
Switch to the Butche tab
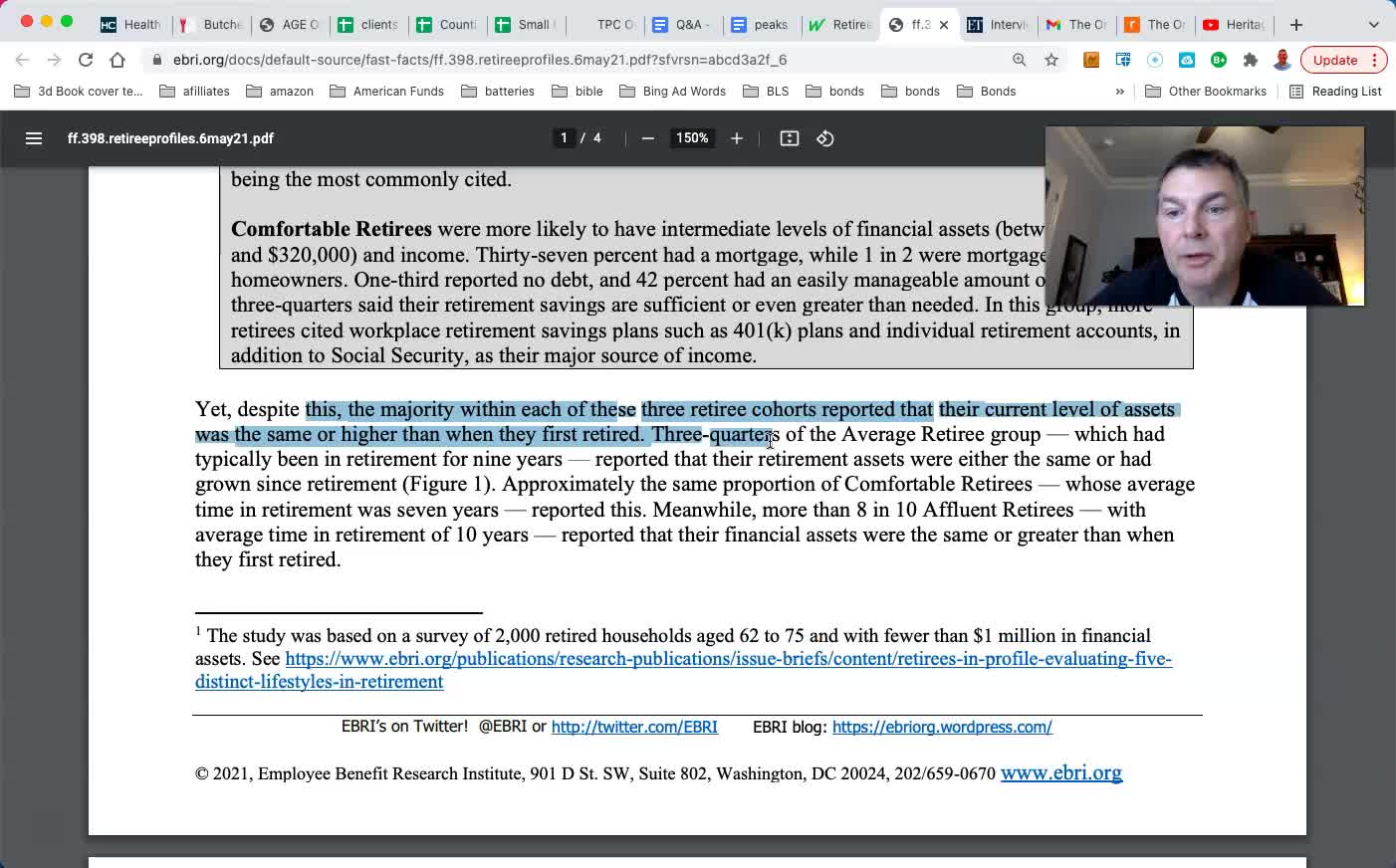click(211, 25)
